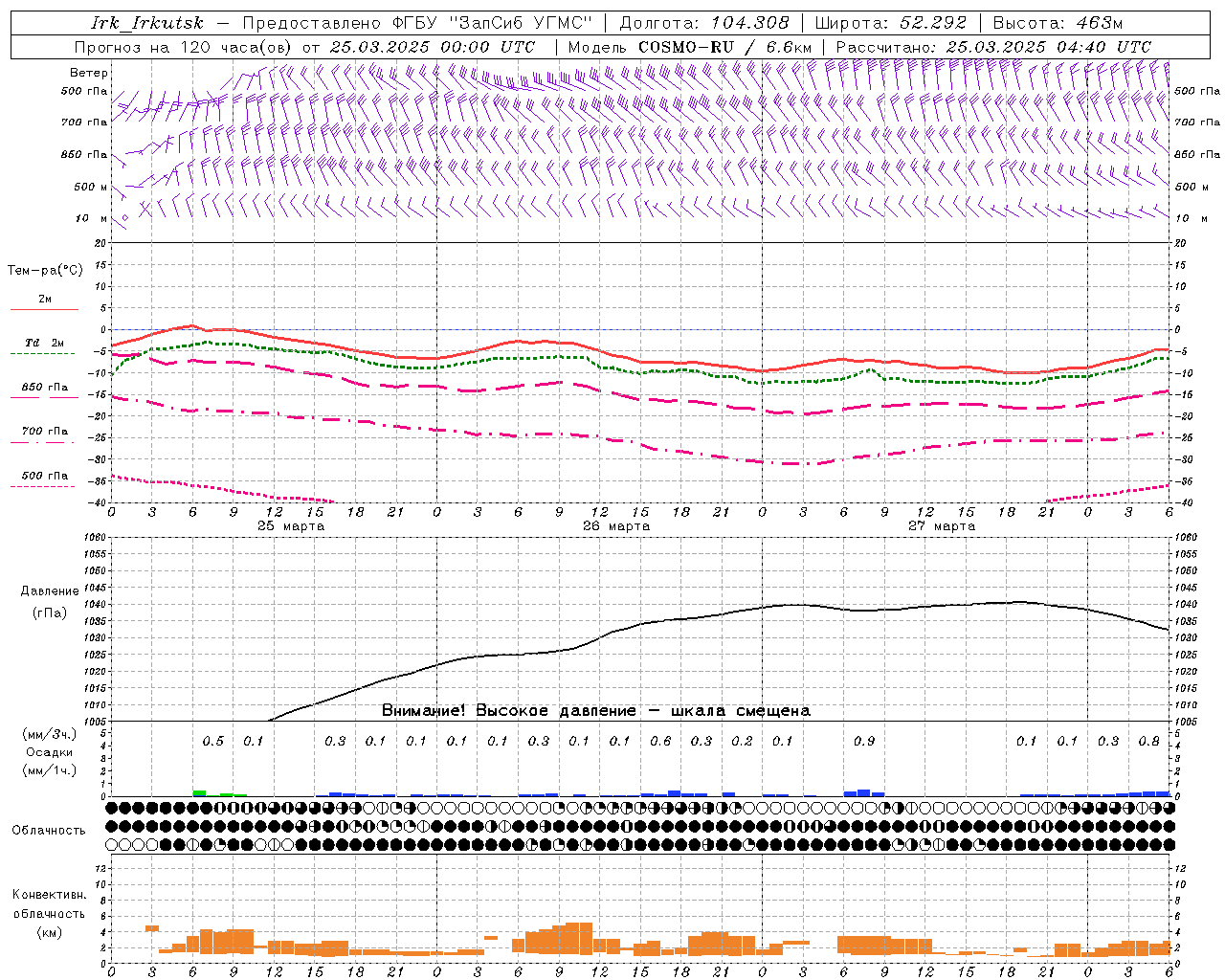The height and width of the screenshot is (980, 1225).
Task: Click the Давление pressure panel label
Action: (50, 591)
